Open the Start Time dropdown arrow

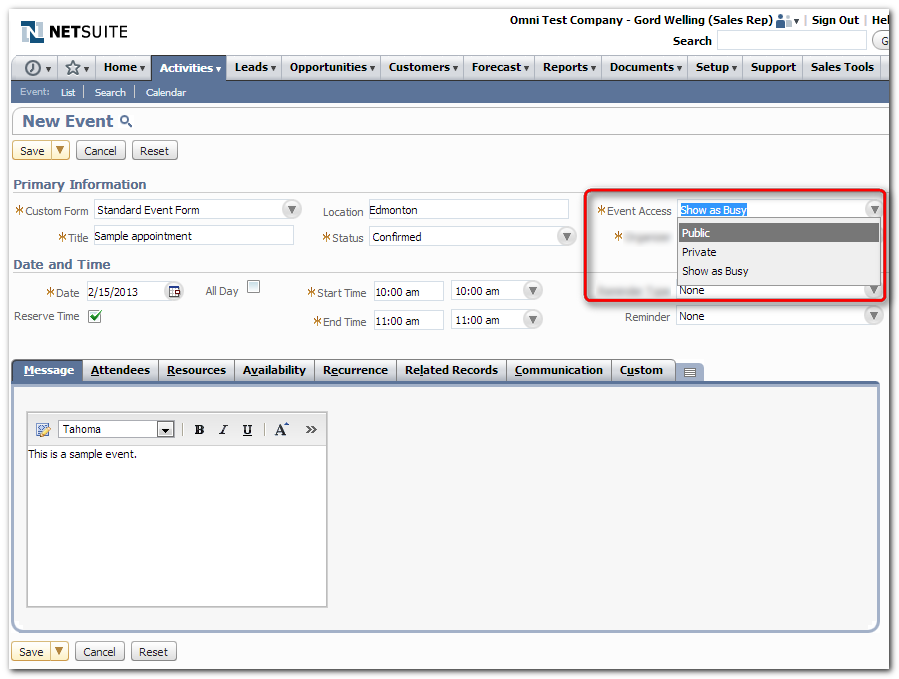click(x=533, y=290)
